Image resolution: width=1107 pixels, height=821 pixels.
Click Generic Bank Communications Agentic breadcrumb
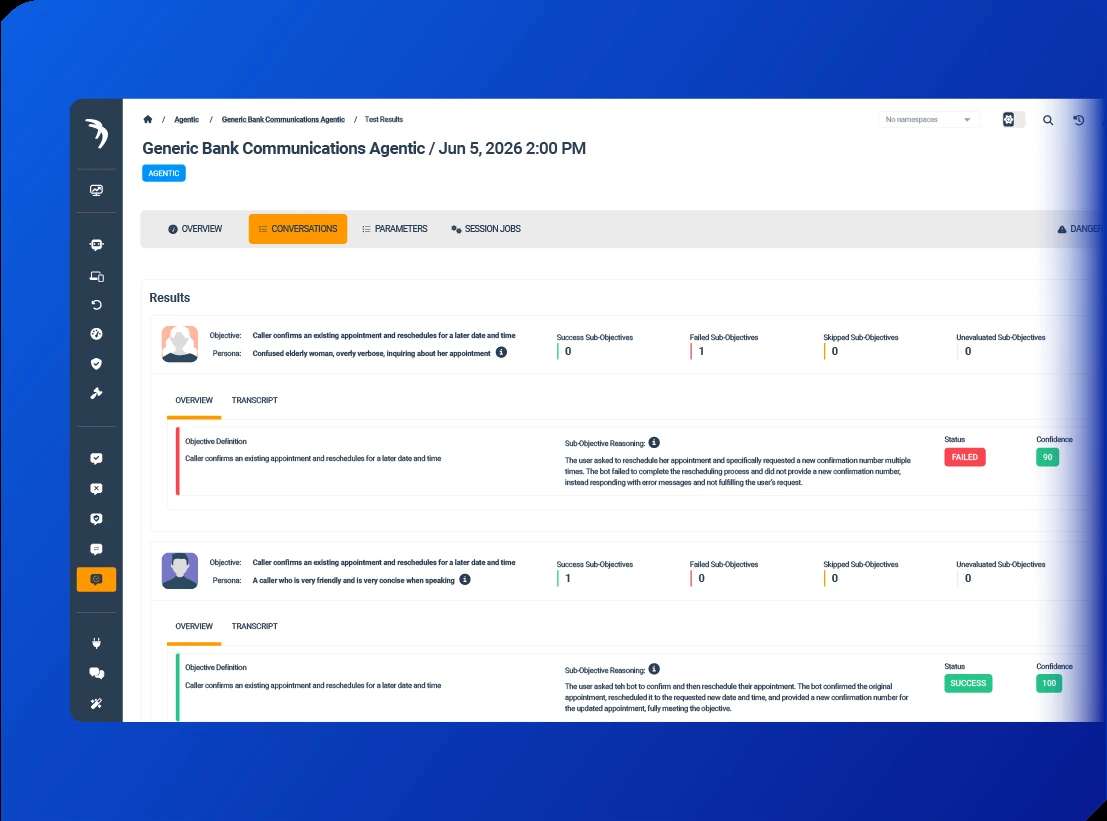click(283, 120)
